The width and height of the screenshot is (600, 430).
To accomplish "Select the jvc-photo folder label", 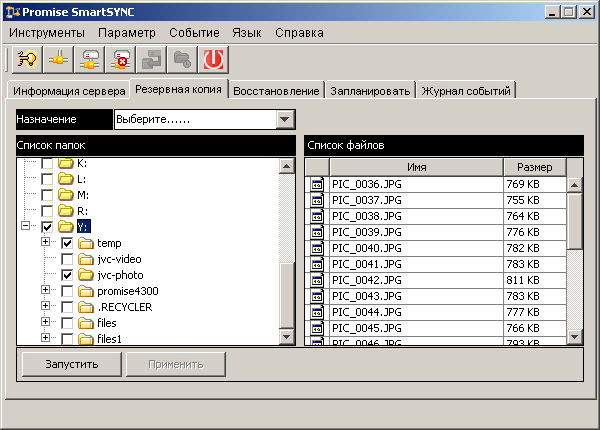I will point(120,275).
